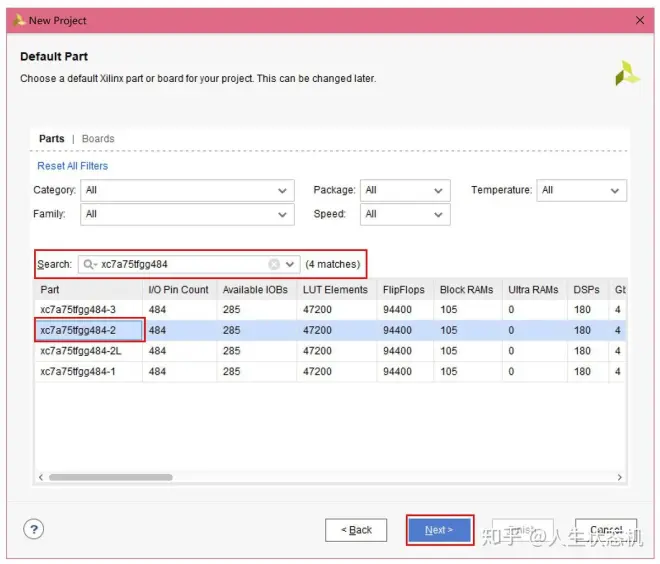Click the horizontal scrollbar thumb
This screenshot has height=564, width=660.
111,477
